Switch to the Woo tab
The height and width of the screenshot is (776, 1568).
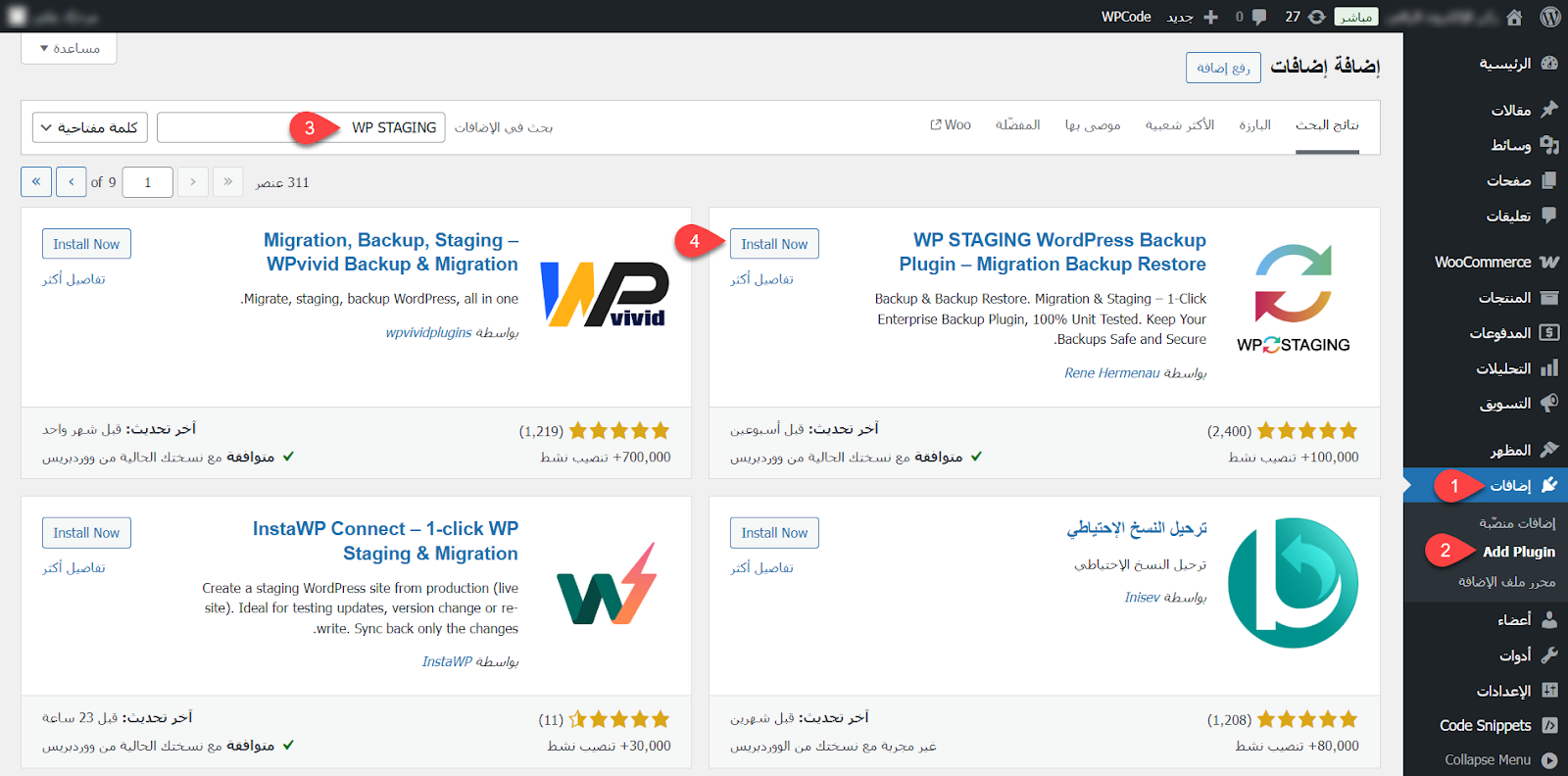[951, 125]
